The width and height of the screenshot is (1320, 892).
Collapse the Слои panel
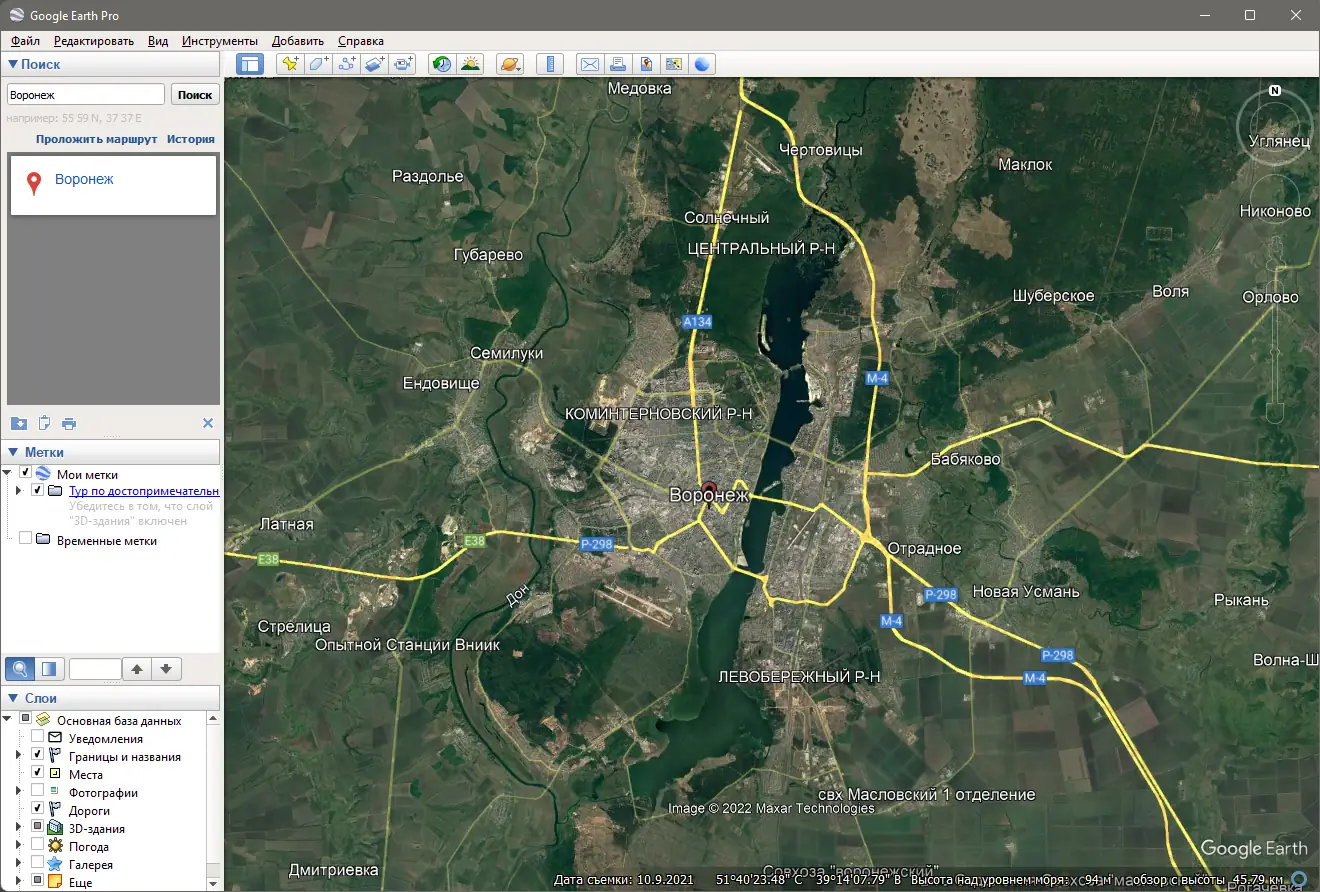click(x=13, y=698)
